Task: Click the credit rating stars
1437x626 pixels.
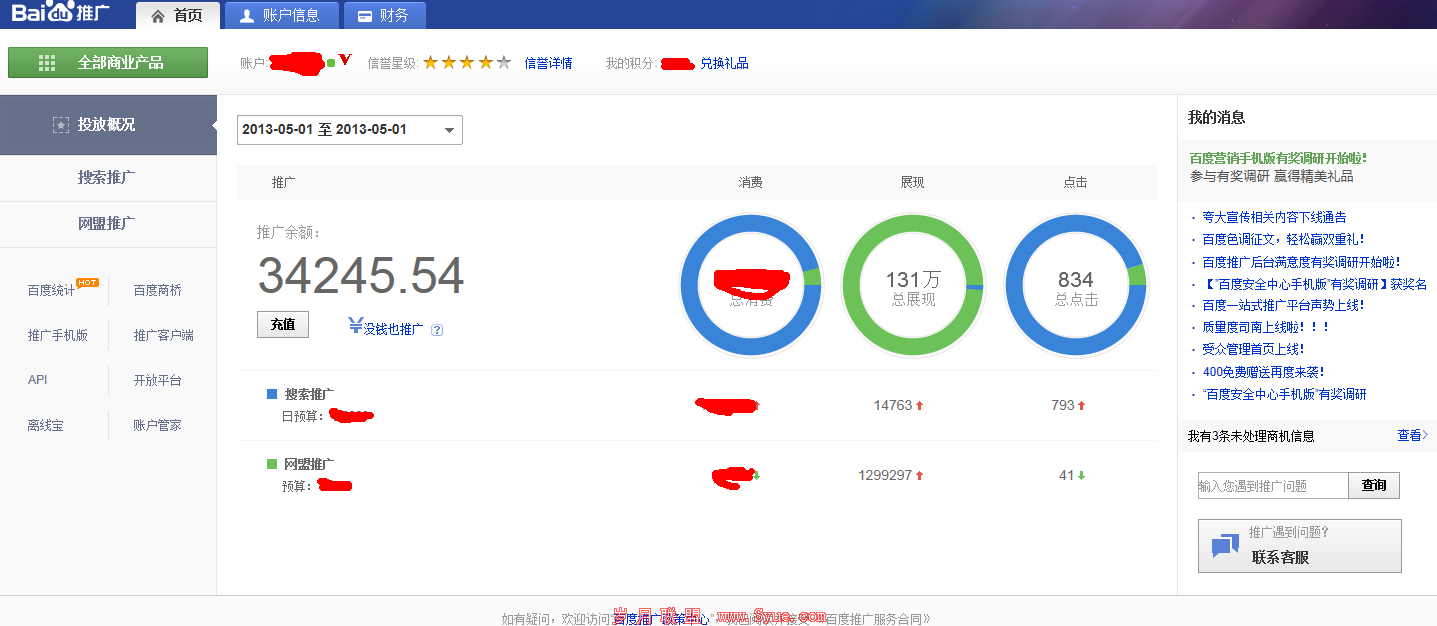Action: point(467,63)
